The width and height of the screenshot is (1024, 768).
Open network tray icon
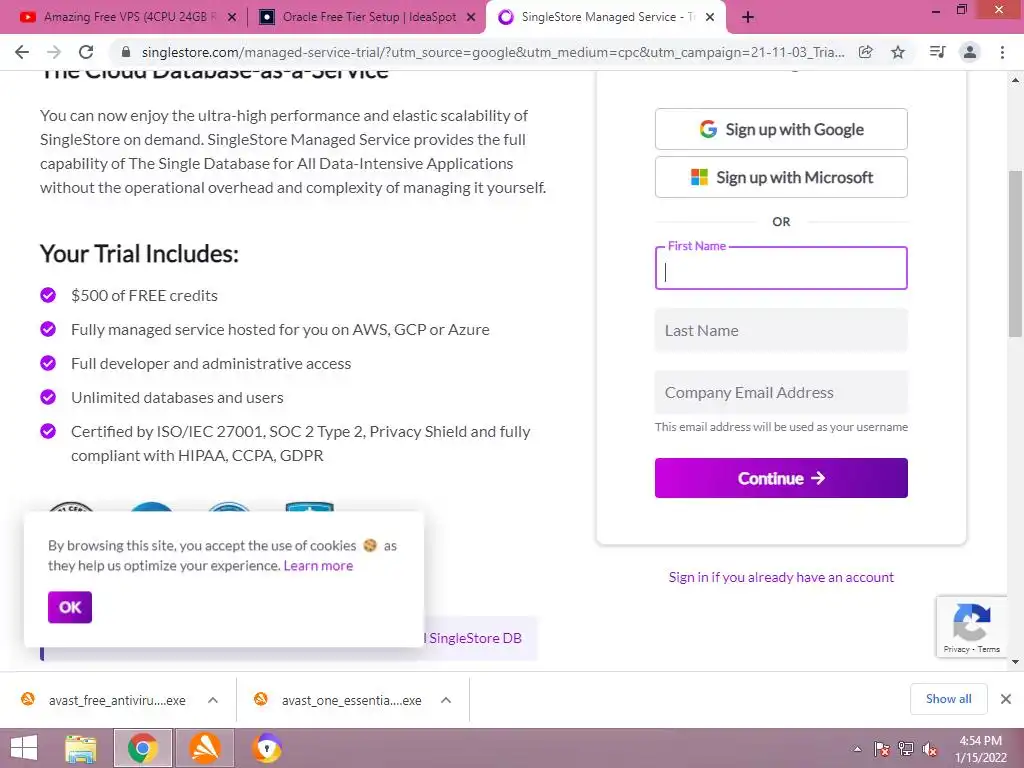(906, 749)
